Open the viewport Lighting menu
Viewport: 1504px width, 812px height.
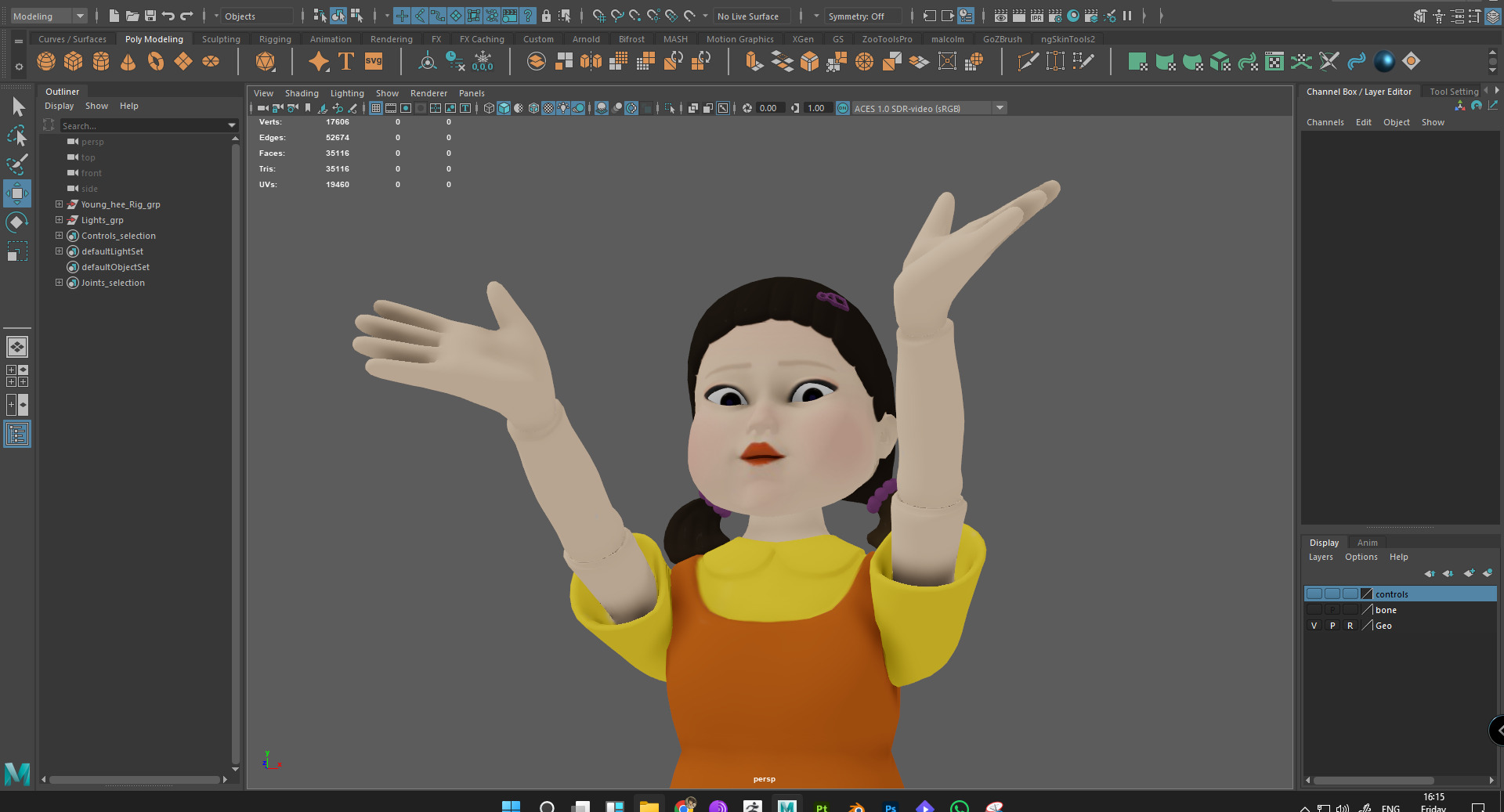click(x=347, y=93)
